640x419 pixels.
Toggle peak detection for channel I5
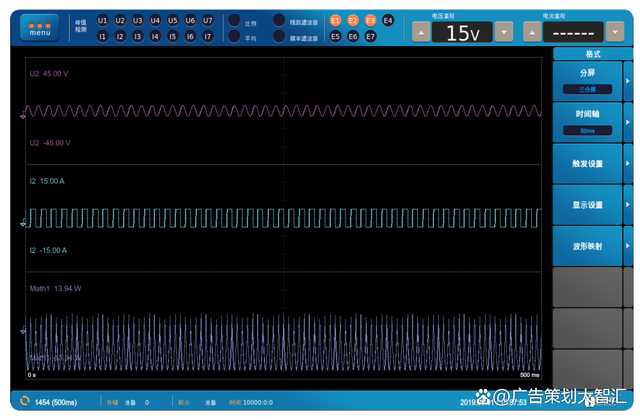(173, 36)
